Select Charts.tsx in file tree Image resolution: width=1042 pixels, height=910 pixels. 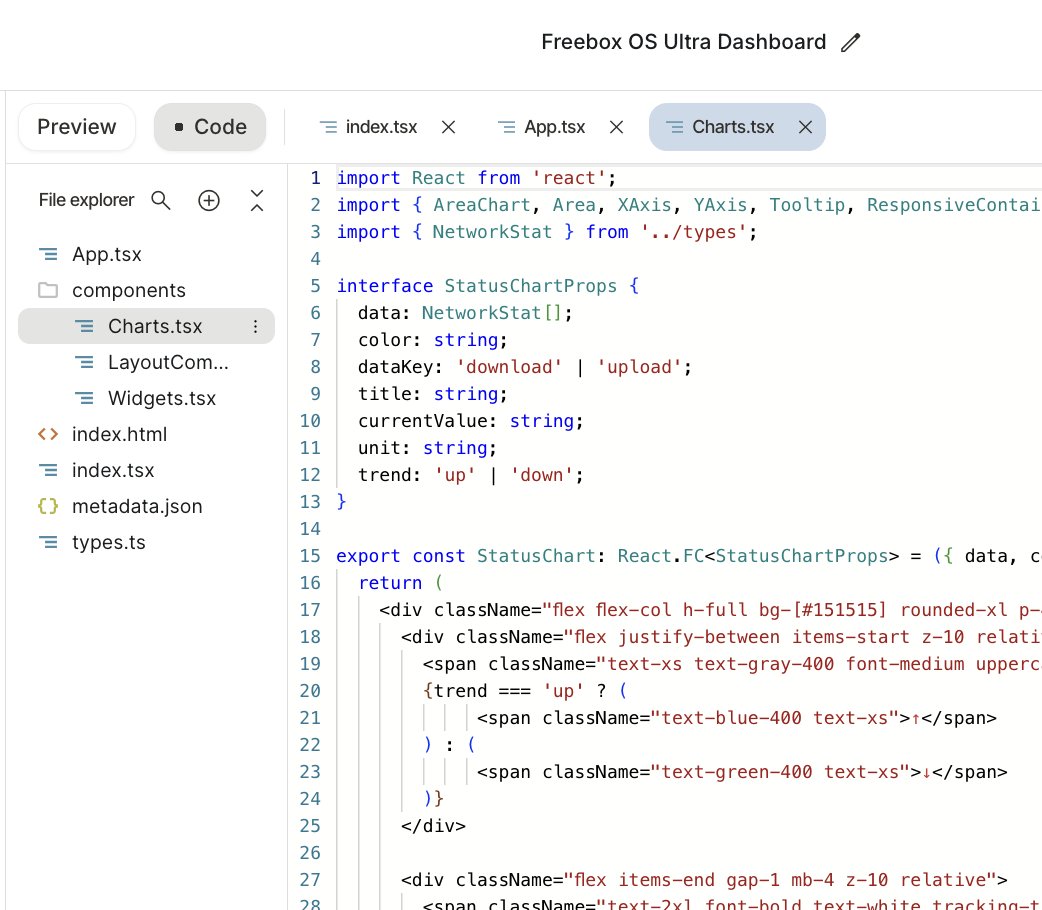[x=146, y=326]
